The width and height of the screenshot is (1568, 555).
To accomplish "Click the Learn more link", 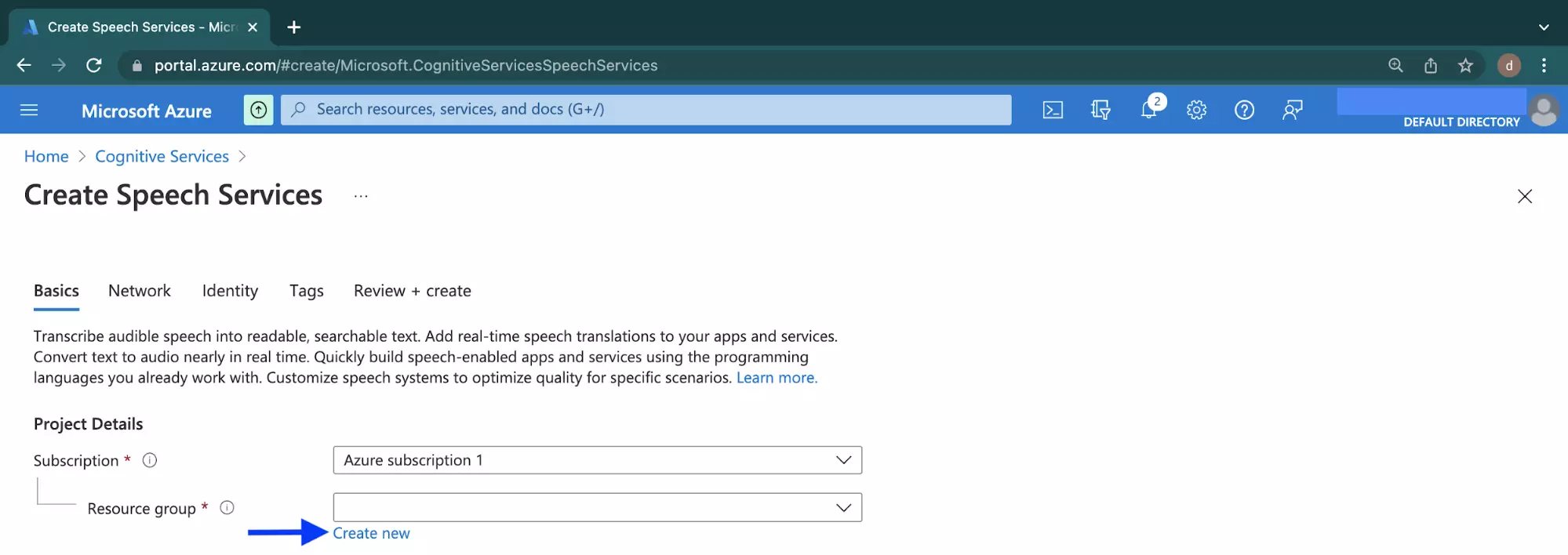I will (777, 378).
